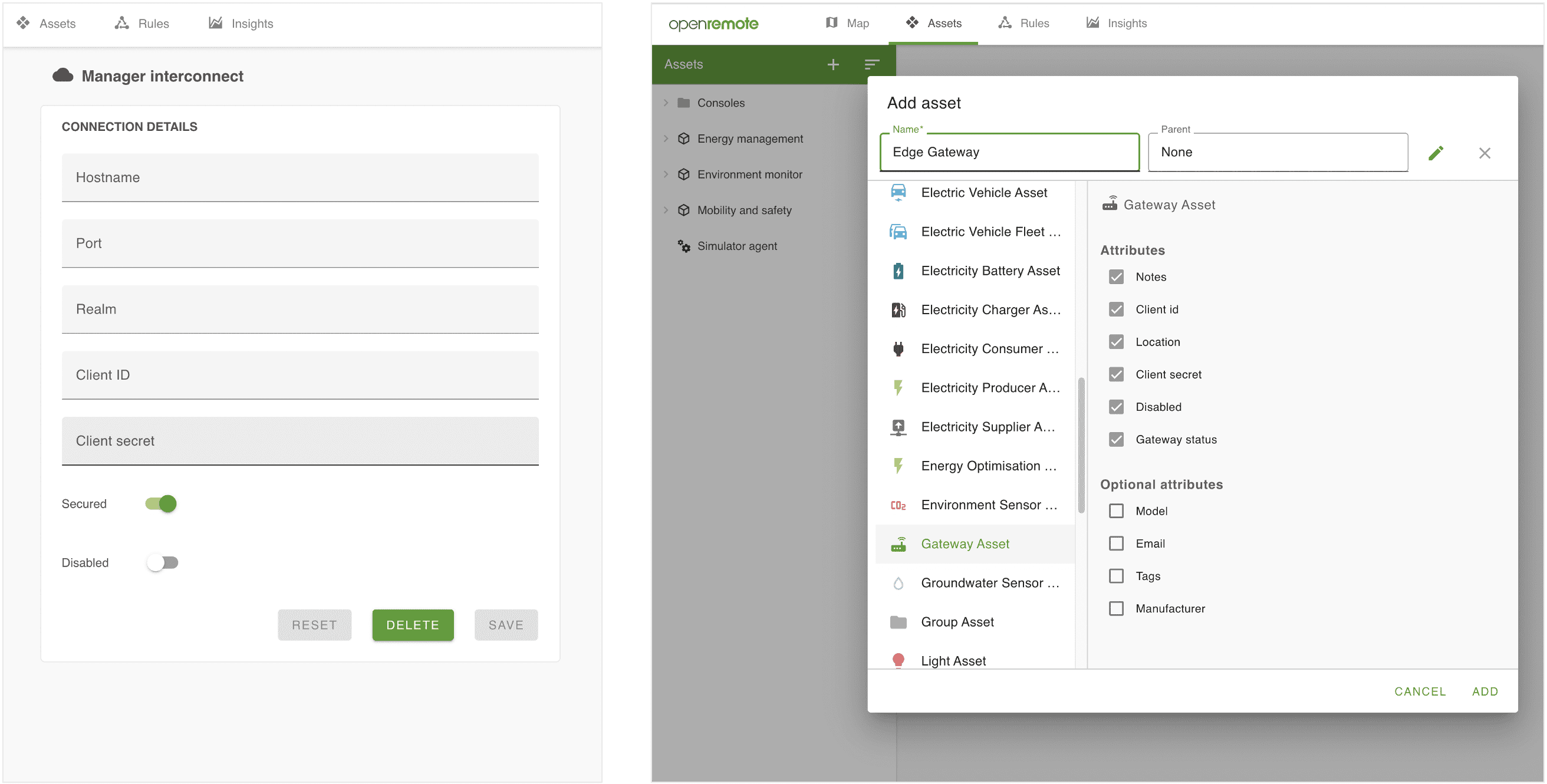Open the Insights tab next to openremote Rules
The height and width of the screenshot is (784, 1547).
click(x=1117, y=23)
